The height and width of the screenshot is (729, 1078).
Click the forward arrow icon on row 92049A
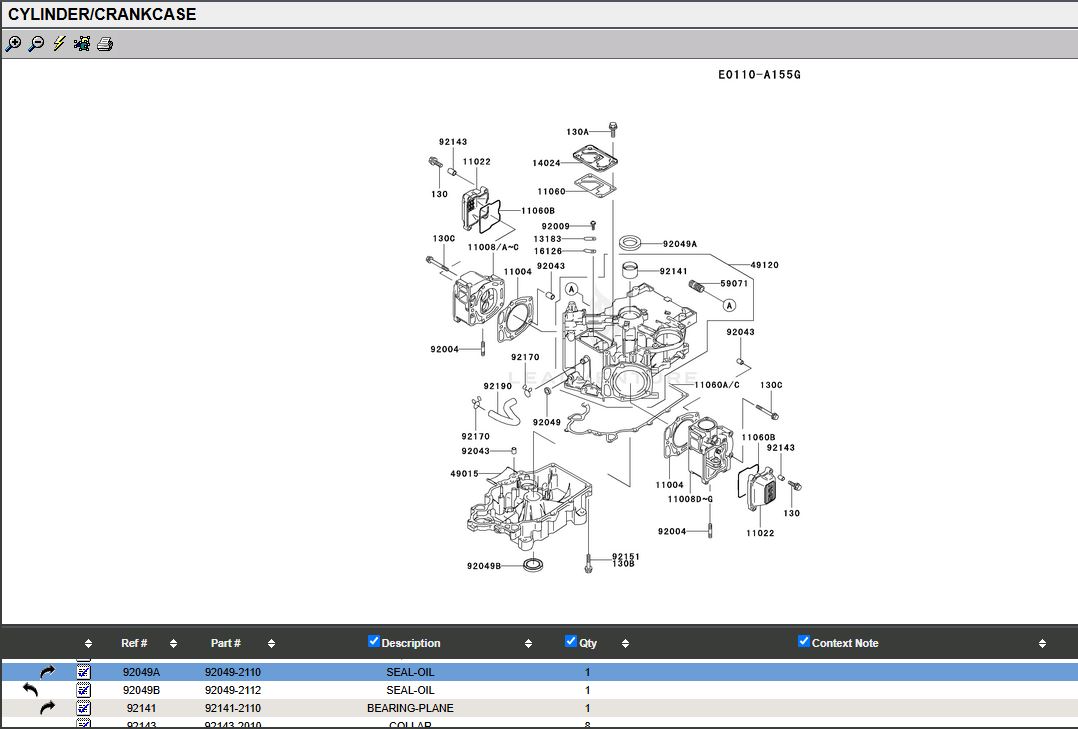click(x=47, y=672)
